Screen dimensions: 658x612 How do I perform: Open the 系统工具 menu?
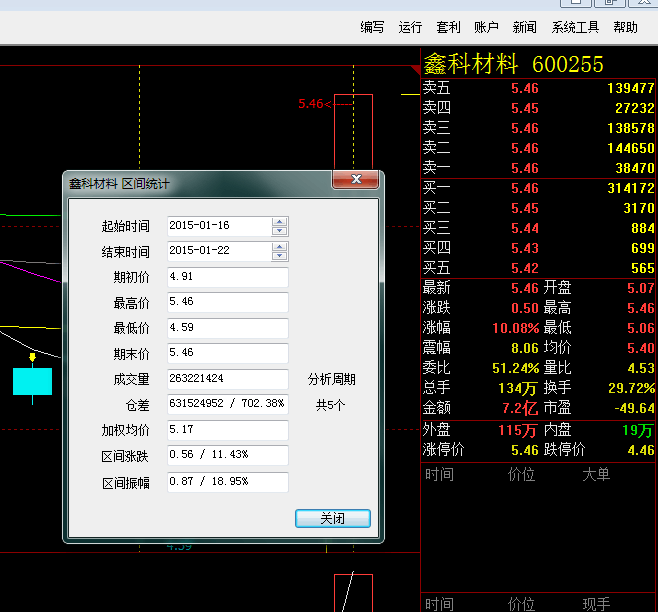[575, 27]
